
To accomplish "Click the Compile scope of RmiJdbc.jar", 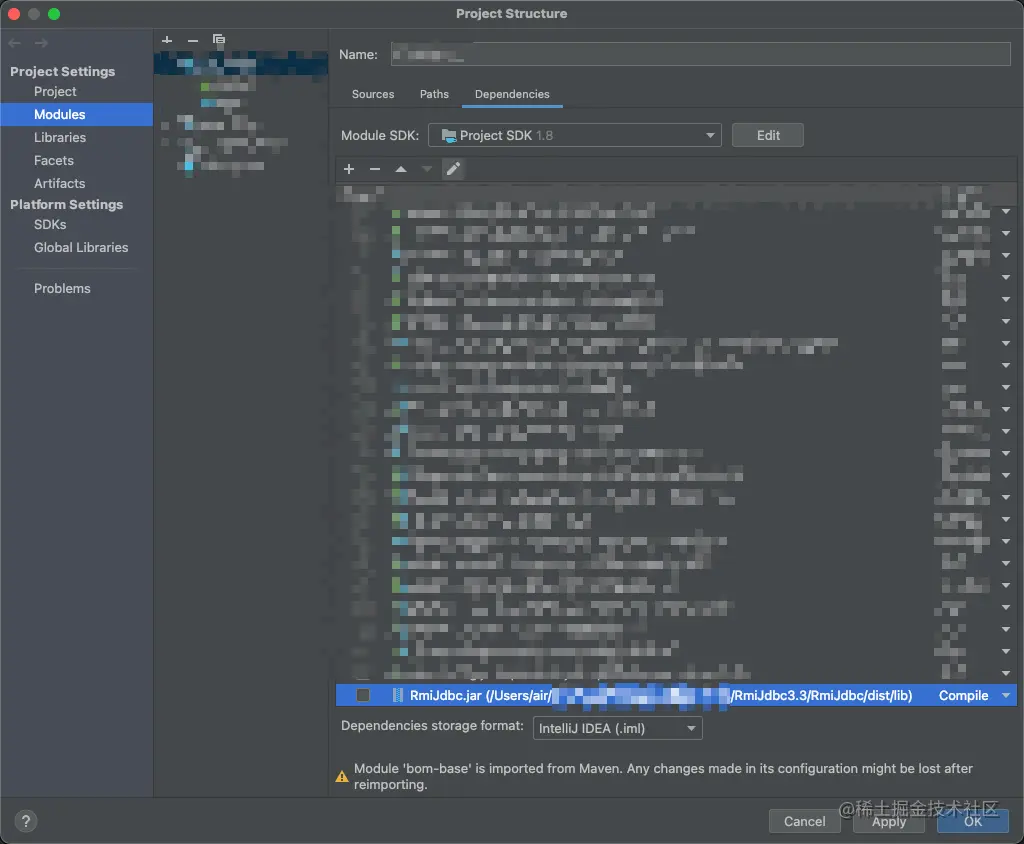I will point(963,696).
